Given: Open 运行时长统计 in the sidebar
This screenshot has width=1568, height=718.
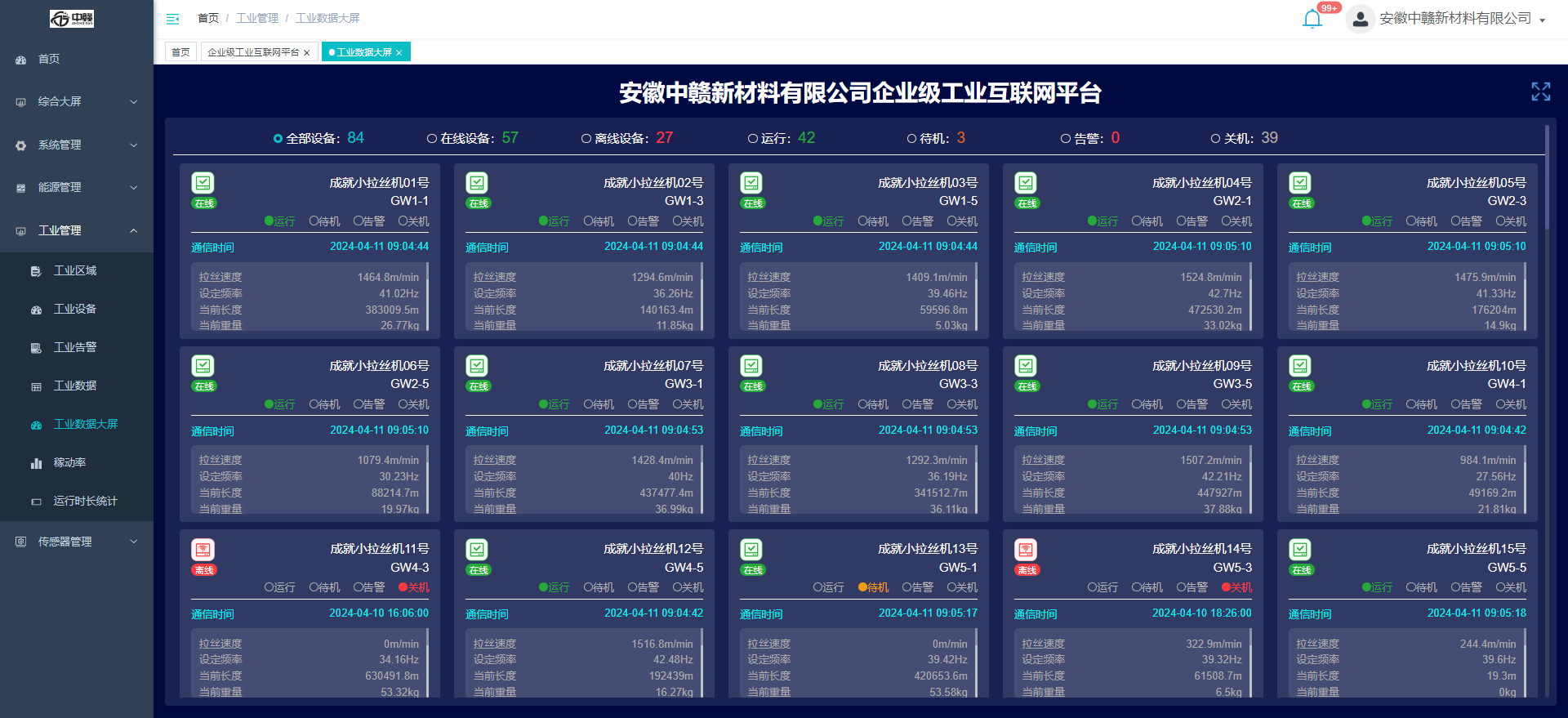Looking at the screenshot, I should point(86,502).
